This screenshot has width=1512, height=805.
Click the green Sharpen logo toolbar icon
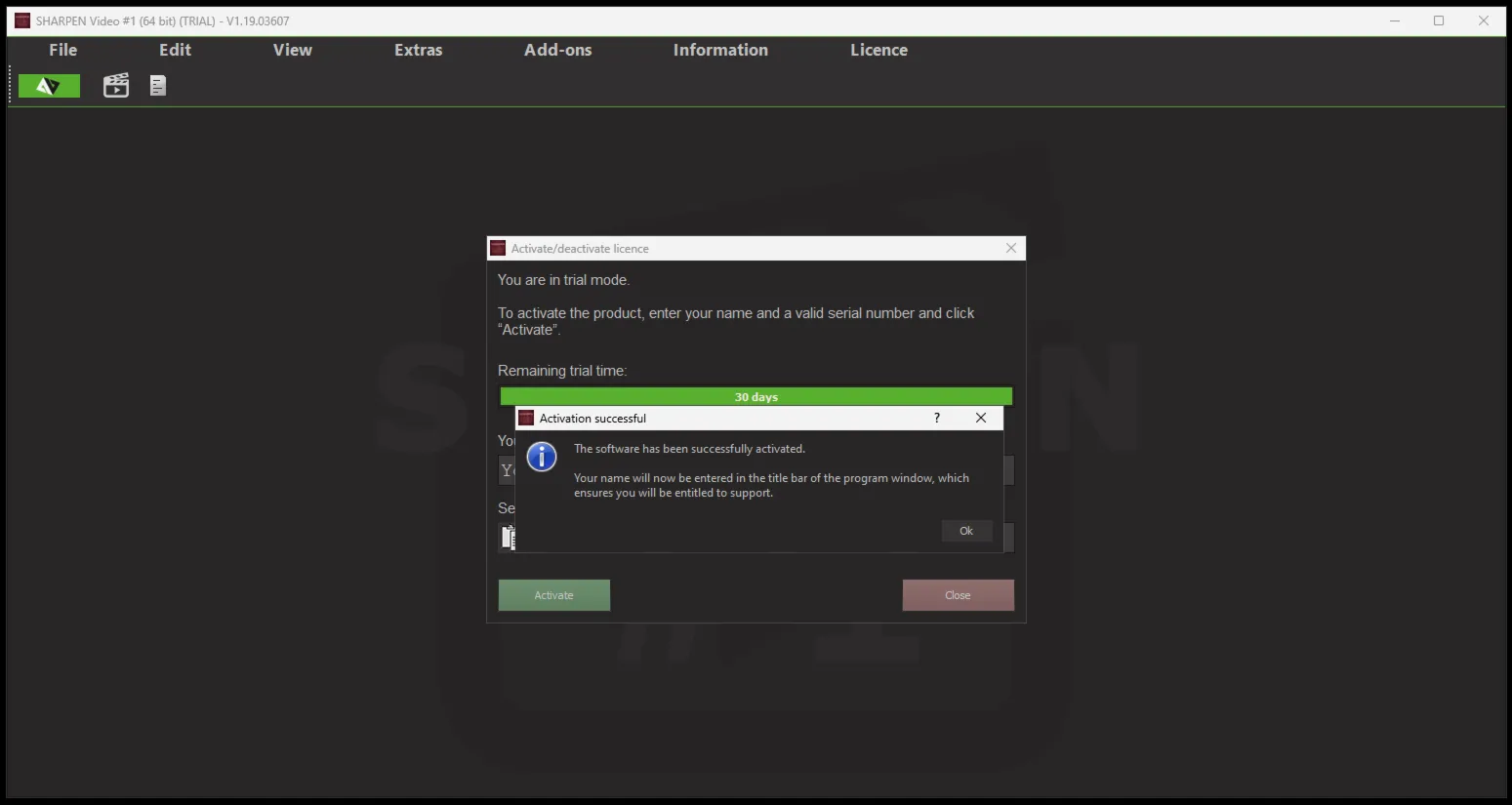tap(49, 86)
